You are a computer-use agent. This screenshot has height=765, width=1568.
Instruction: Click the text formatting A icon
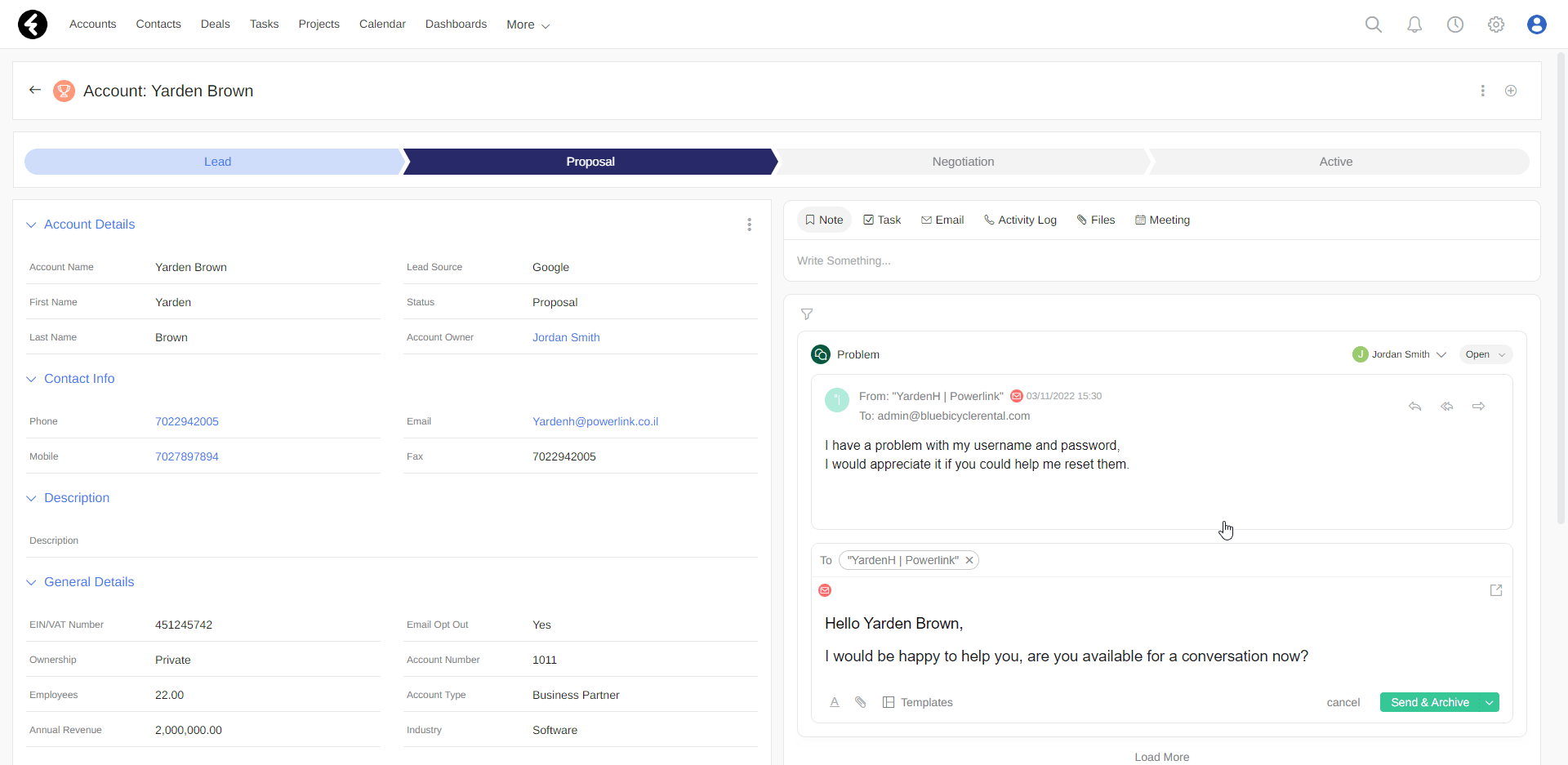(835, 702)
